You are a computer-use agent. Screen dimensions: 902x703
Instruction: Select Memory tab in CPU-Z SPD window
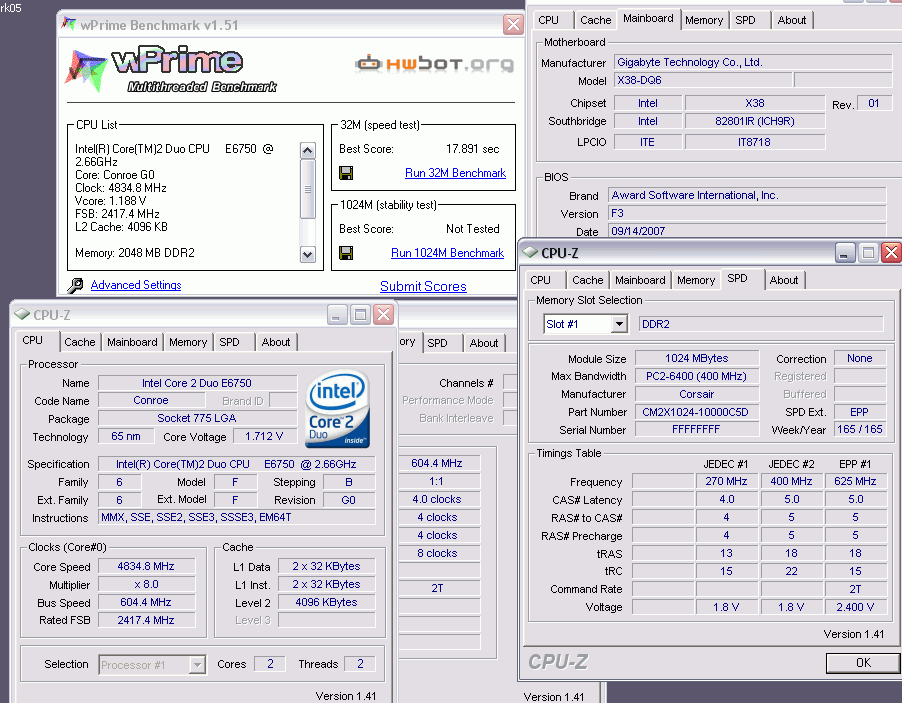695,280
